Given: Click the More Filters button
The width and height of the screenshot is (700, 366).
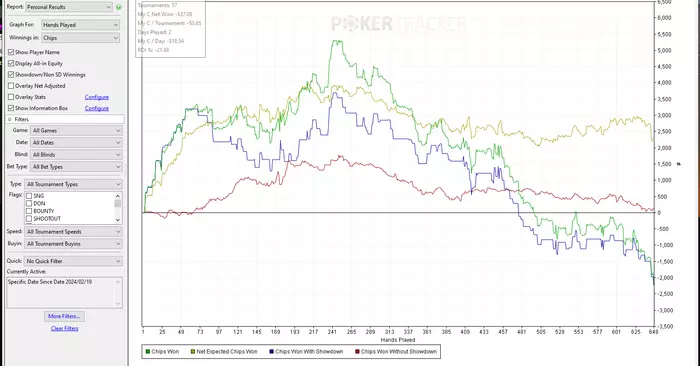Looking at the screenshot, I should 64,316.
